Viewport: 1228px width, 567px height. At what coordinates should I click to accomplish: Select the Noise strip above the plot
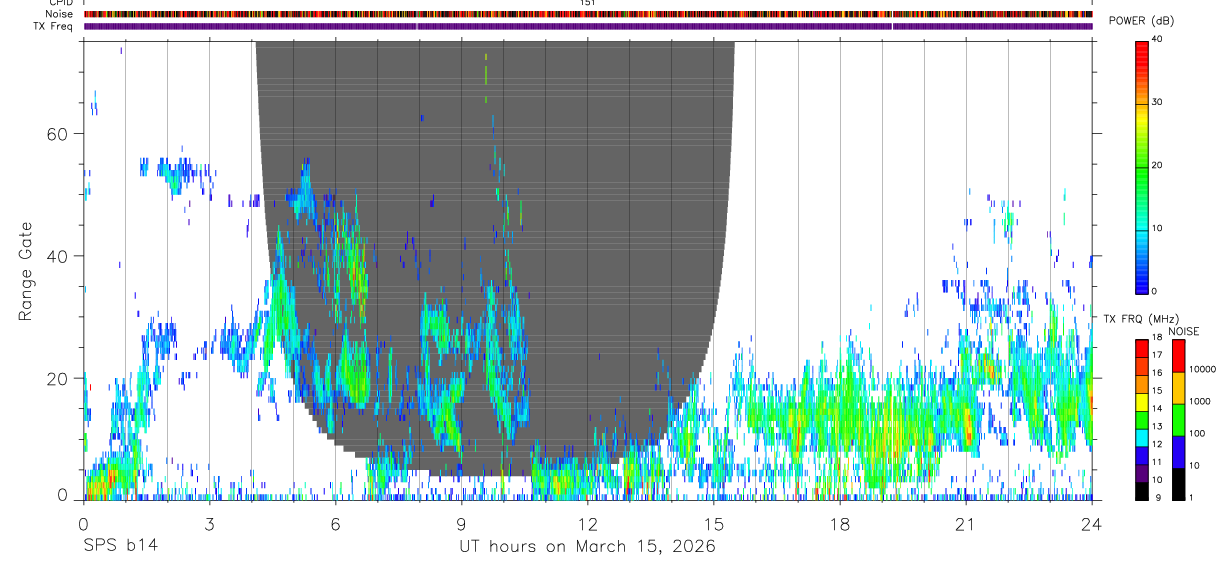coord(588,14)
